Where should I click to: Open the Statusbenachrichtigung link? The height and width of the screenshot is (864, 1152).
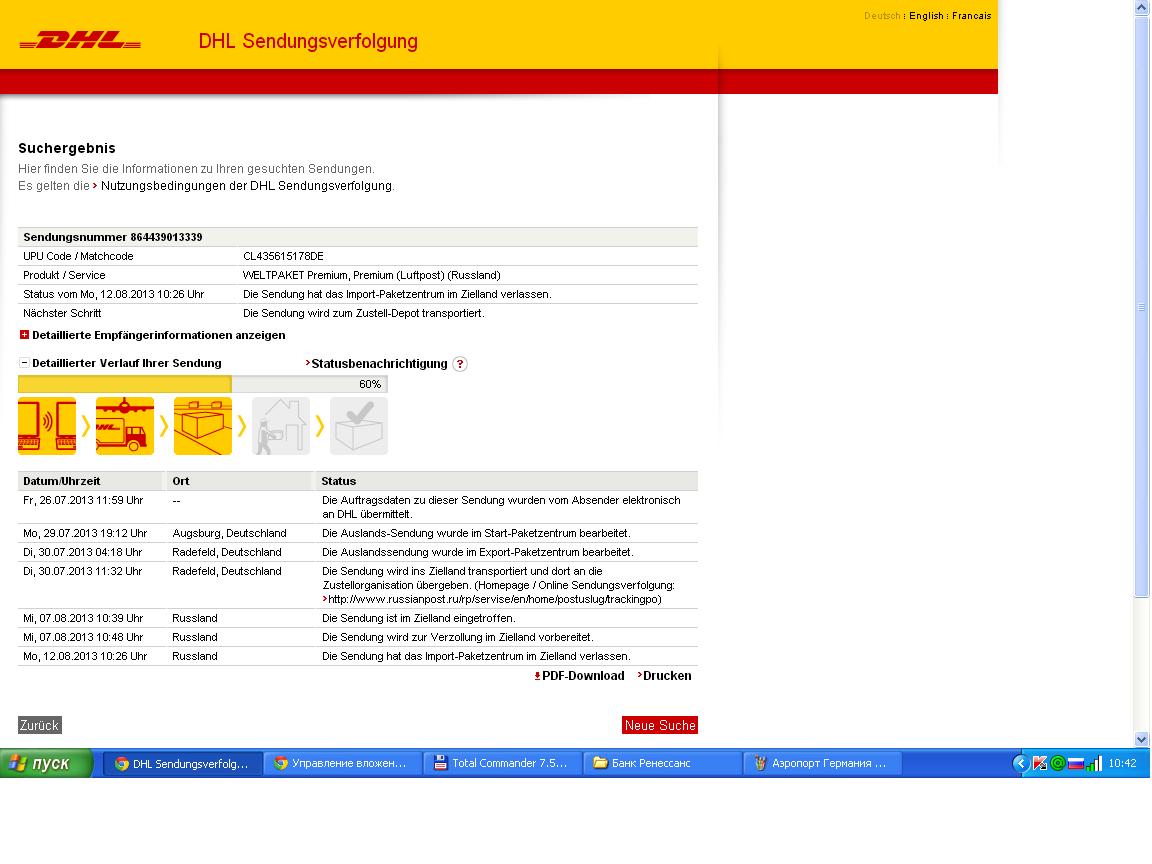[x=379, y=364]
